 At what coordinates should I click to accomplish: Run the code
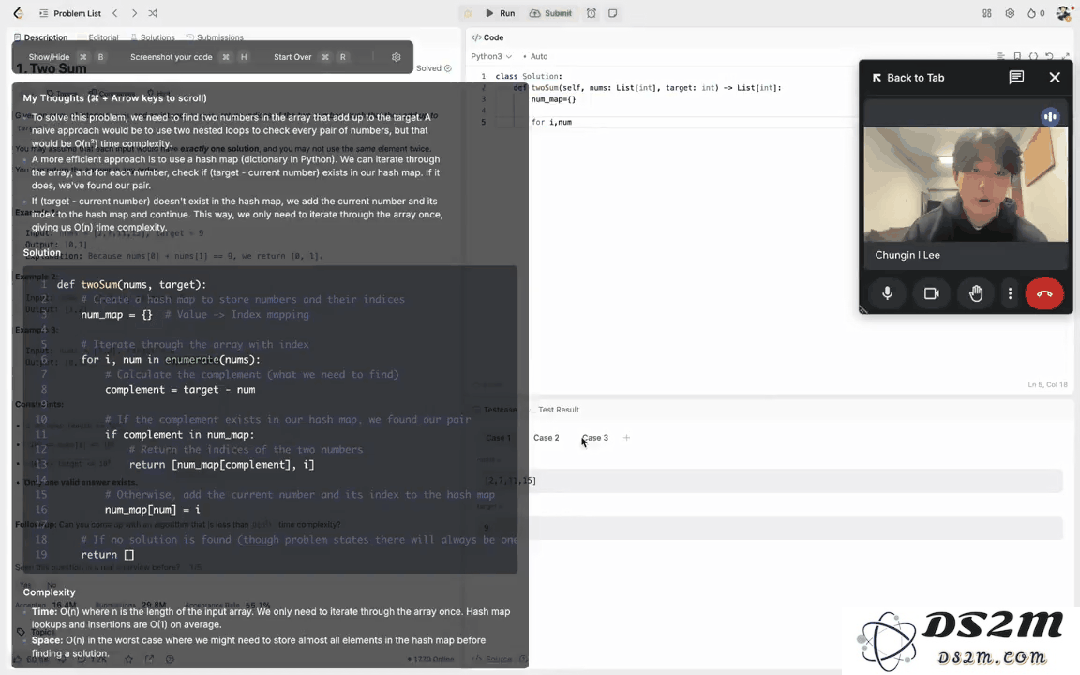click(501, 13)
